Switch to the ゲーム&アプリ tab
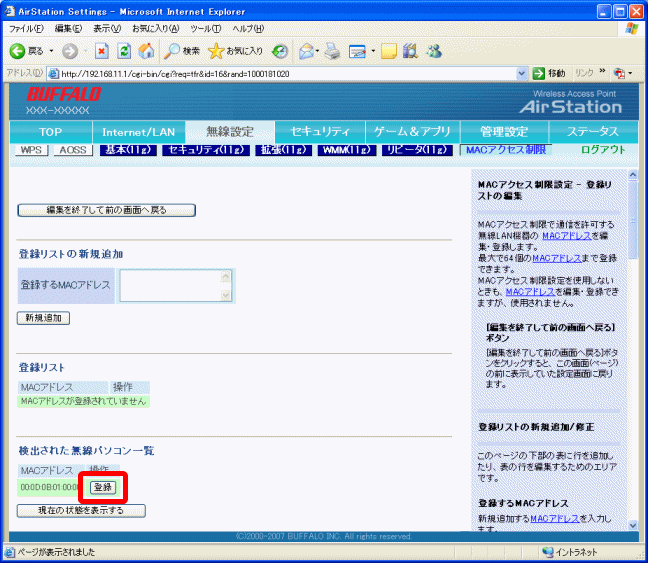Image resolution: width=648 pixels, height=563 pixels. coord(412,132)
